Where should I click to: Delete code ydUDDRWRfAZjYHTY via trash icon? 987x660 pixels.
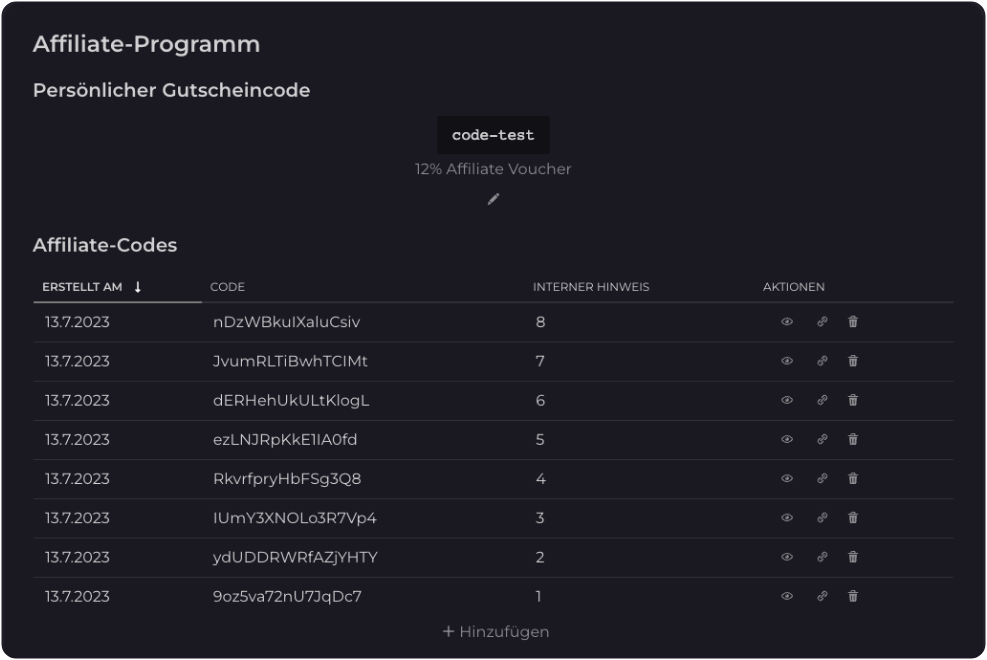click(x=853, y=557)
